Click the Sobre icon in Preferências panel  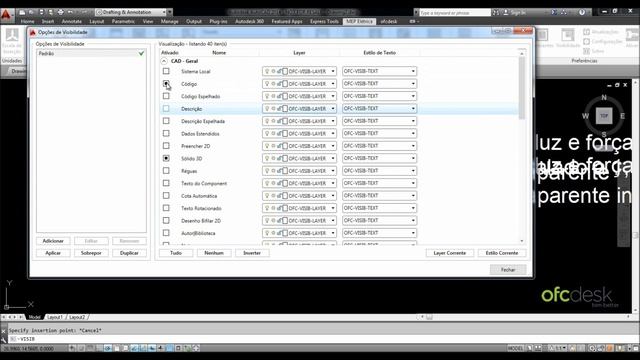[x=587, y=51]
